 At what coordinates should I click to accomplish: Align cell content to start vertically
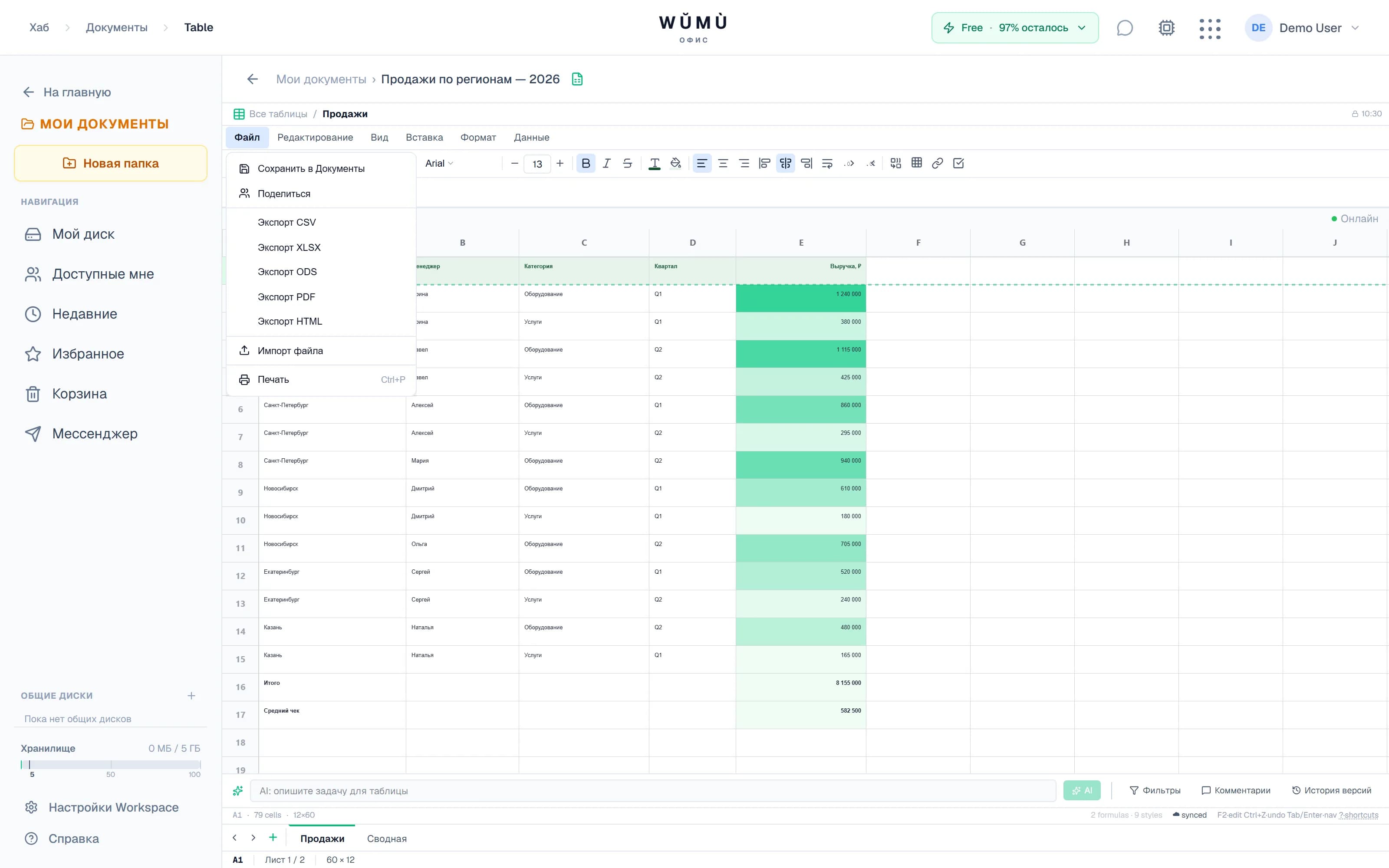point(764,164)
